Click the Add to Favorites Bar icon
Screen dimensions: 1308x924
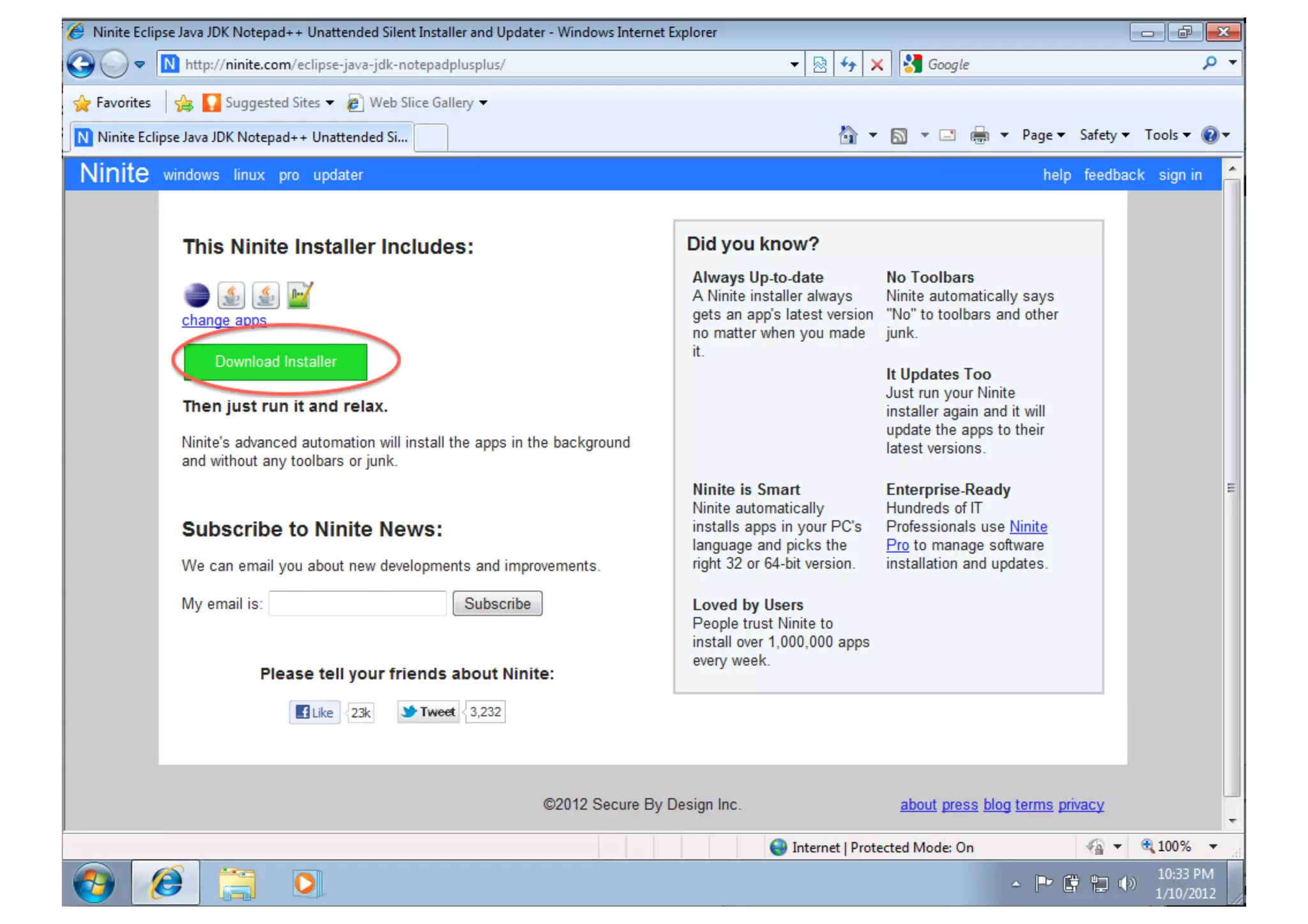coord(184,103)
